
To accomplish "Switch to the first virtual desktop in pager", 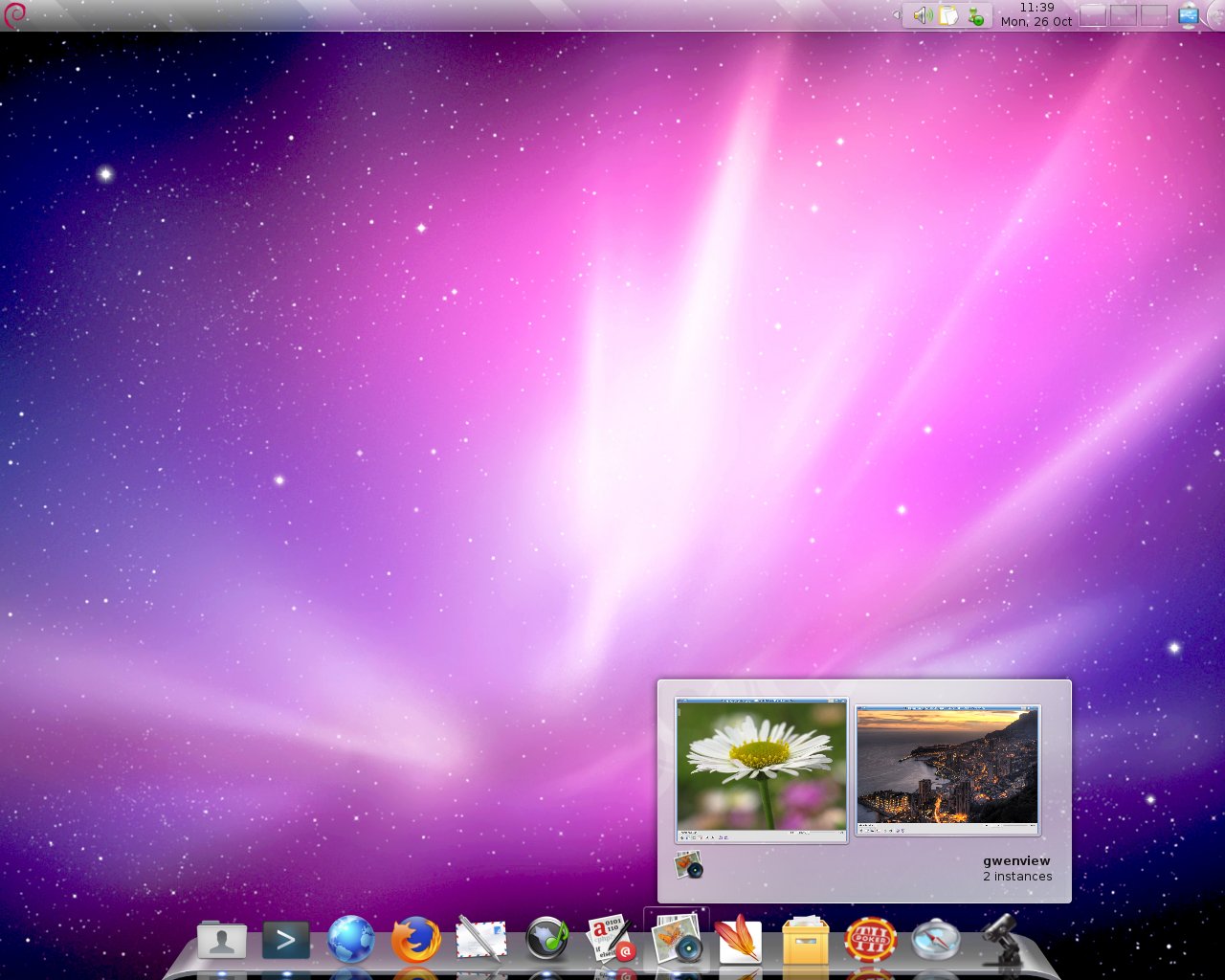I will [x=1092, y=15].
